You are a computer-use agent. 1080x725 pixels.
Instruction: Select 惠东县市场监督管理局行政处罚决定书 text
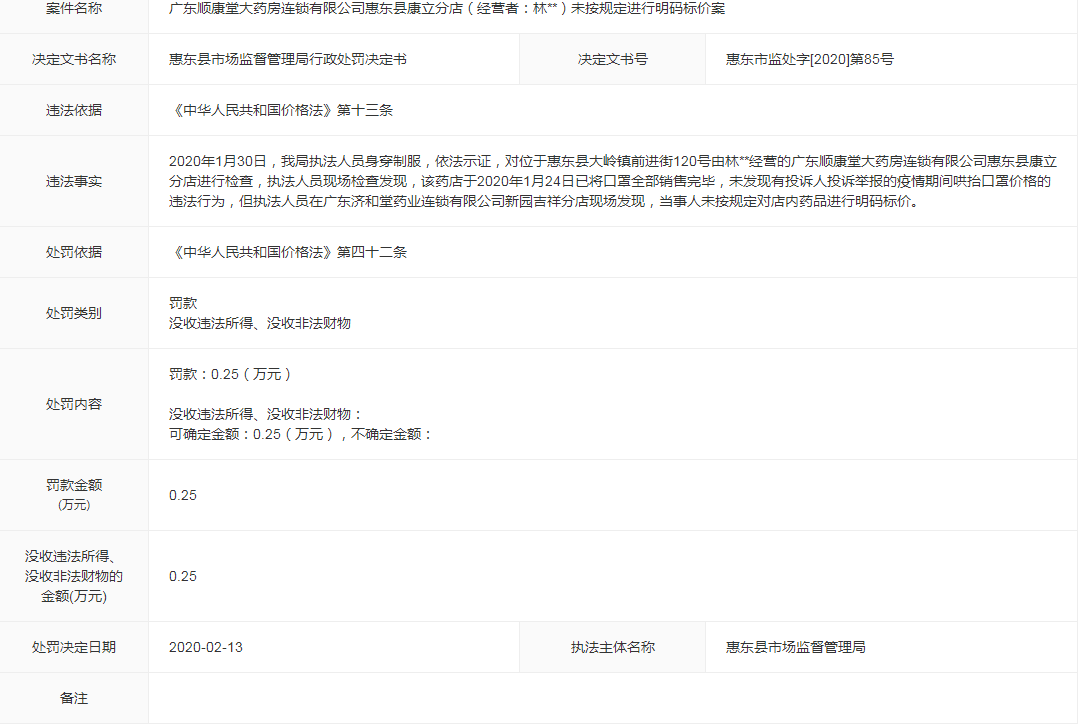point(288,59)
